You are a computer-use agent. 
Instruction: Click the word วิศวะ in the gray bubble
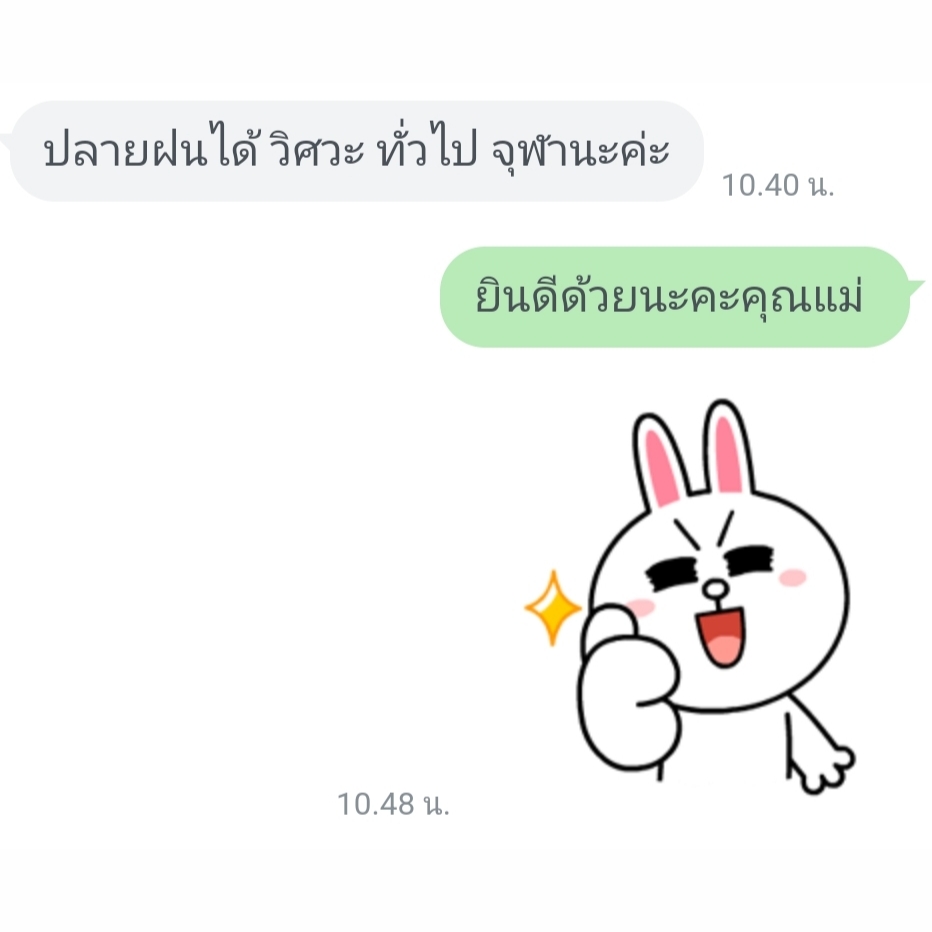pyautogui.click(x=316, y=150)
